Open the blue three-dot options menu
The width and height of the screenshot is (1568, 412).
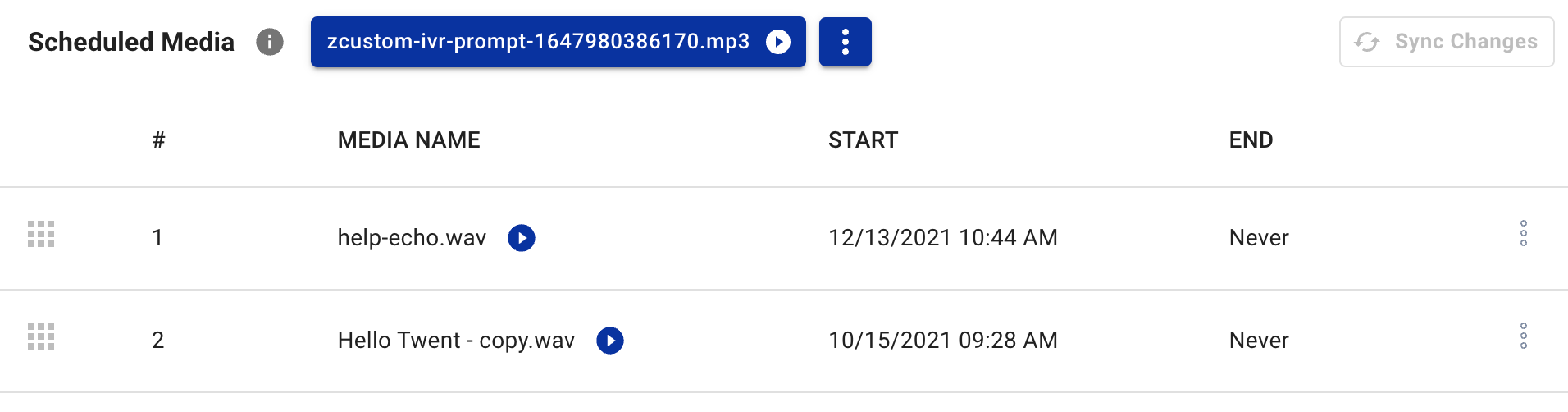[x=845, y=42]
